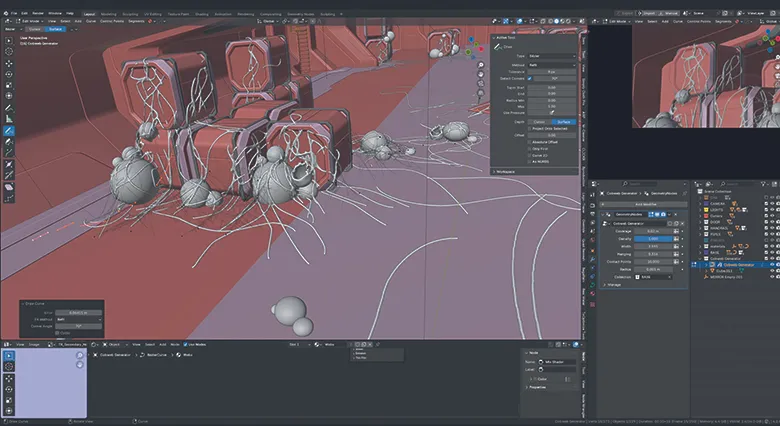Click the Blender logo icon

coord(5,13)
